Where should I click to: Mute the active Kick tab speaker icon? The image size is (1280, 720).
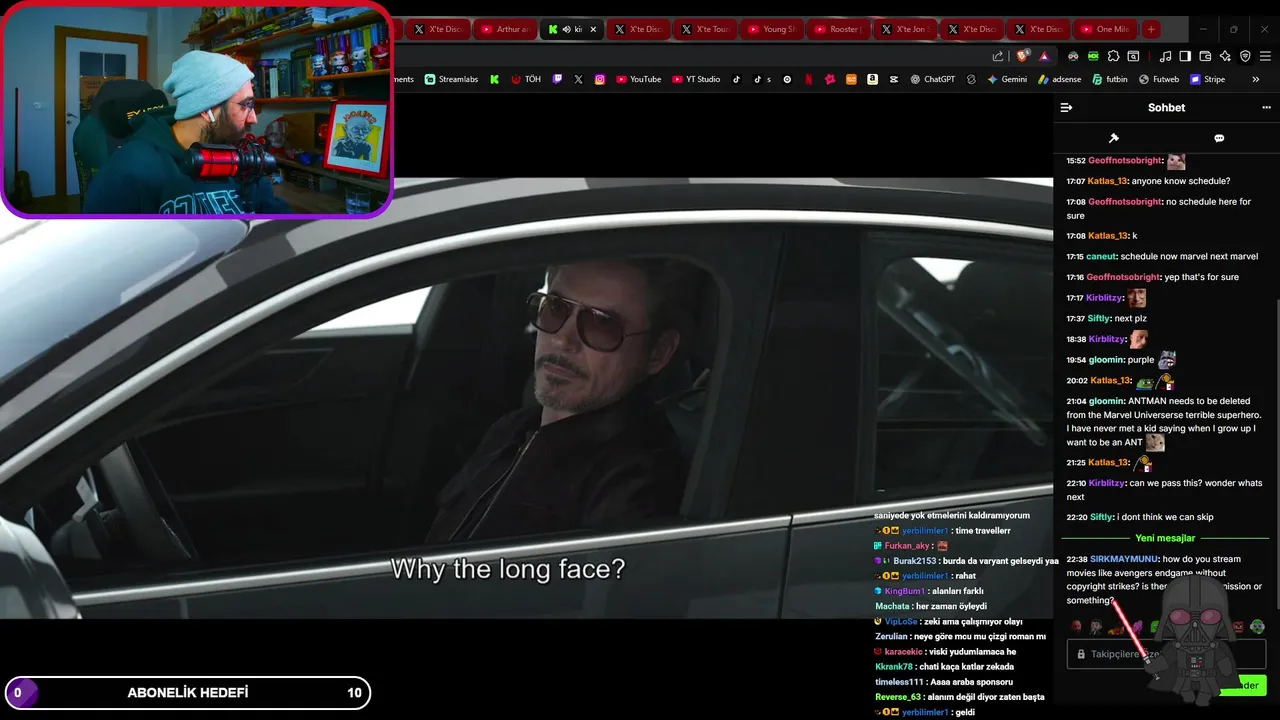point(566,29)
